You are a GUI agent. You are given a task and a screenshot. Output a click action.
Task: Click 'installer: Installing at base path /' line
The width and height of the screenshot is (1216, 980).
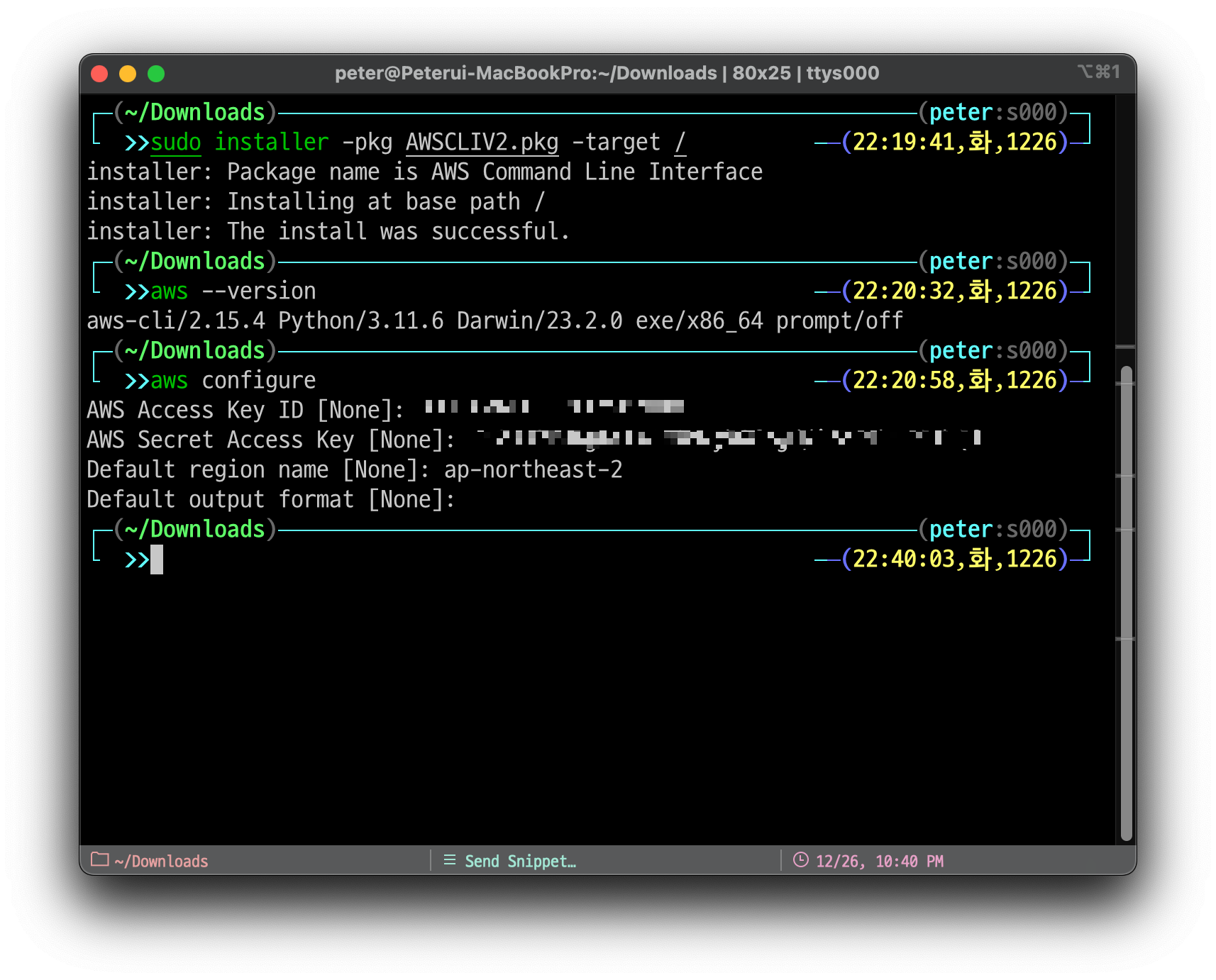316,201
